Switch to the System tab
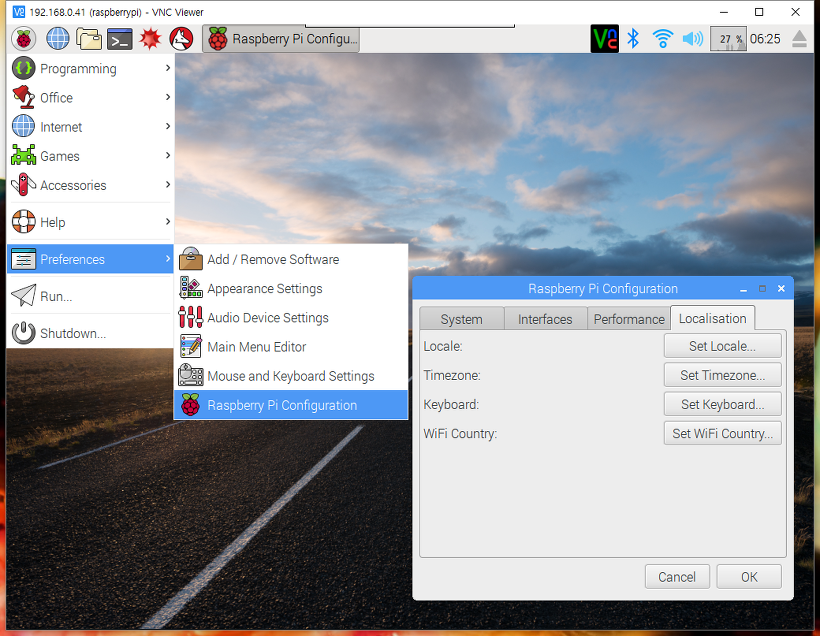This screenshot has width=820, height=636. 462,319
